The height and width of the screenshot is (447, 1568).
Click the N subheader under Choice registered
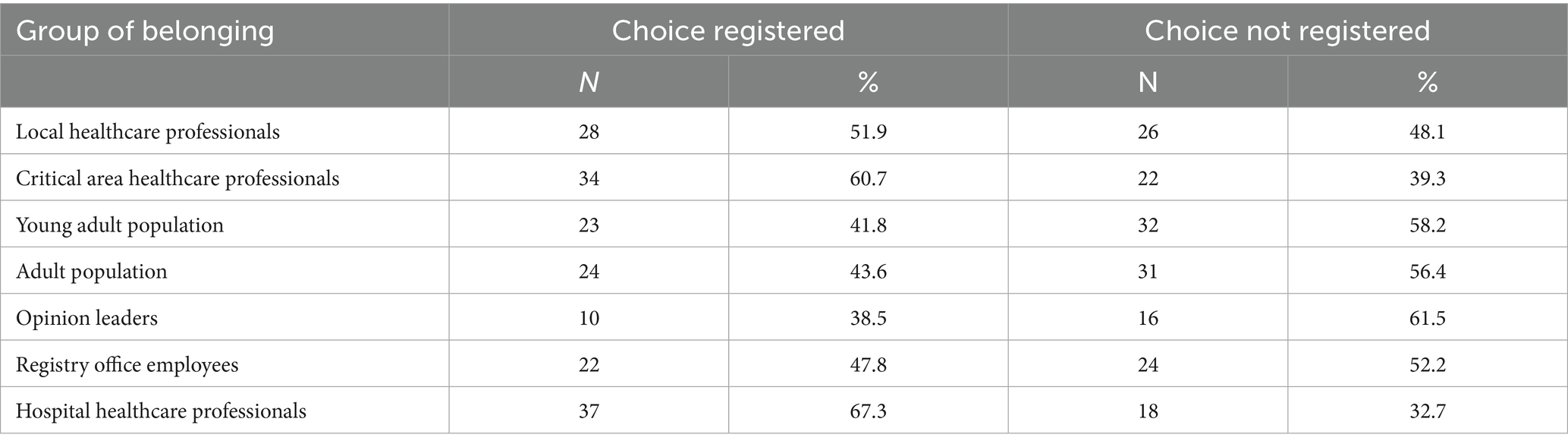click(589, 82)
